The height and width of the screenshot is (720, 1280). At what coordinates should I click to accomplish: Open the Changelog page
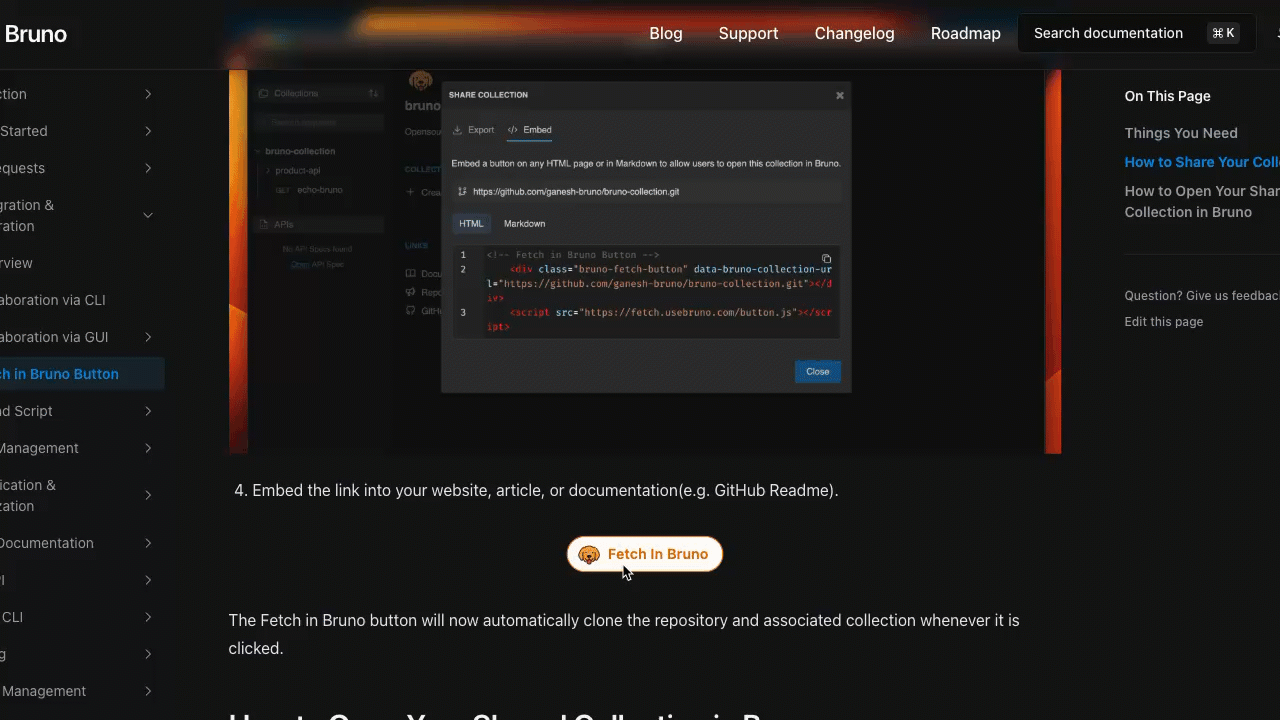point(854,33)
